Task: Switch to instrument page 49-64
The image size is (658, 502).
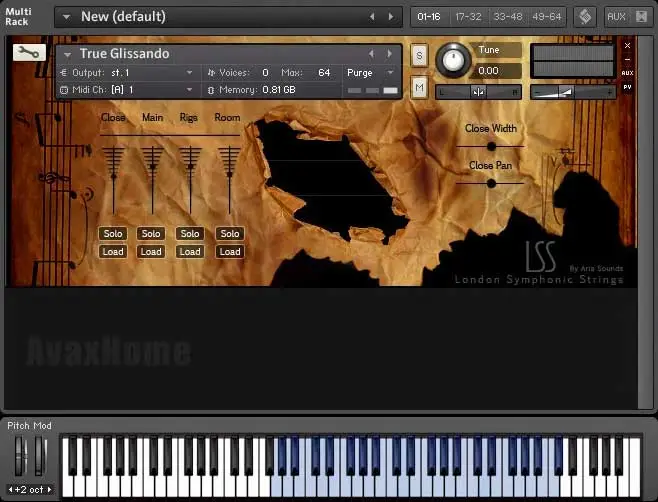Action: tap(547, 17)
